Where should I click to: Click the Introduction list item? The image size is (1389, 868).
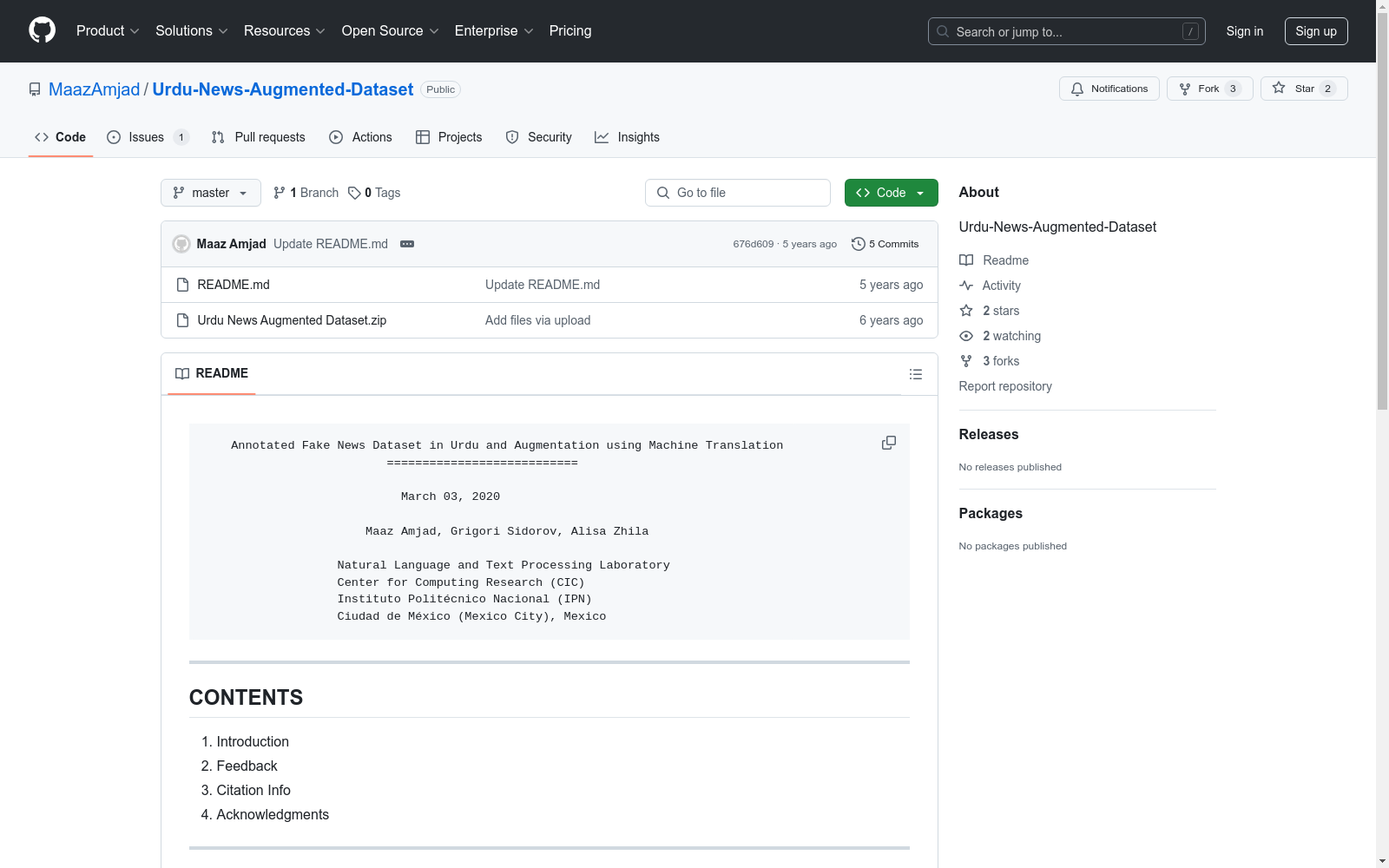coord(253,741)
